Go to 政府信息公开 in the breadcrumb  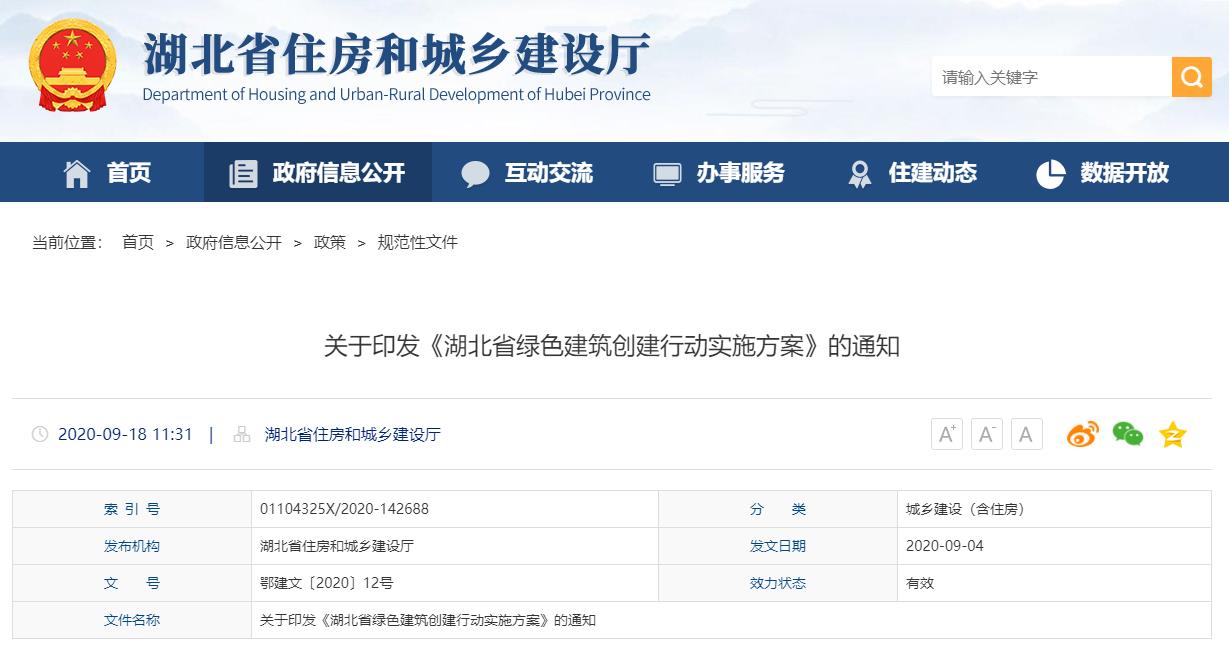coord(234,242)
